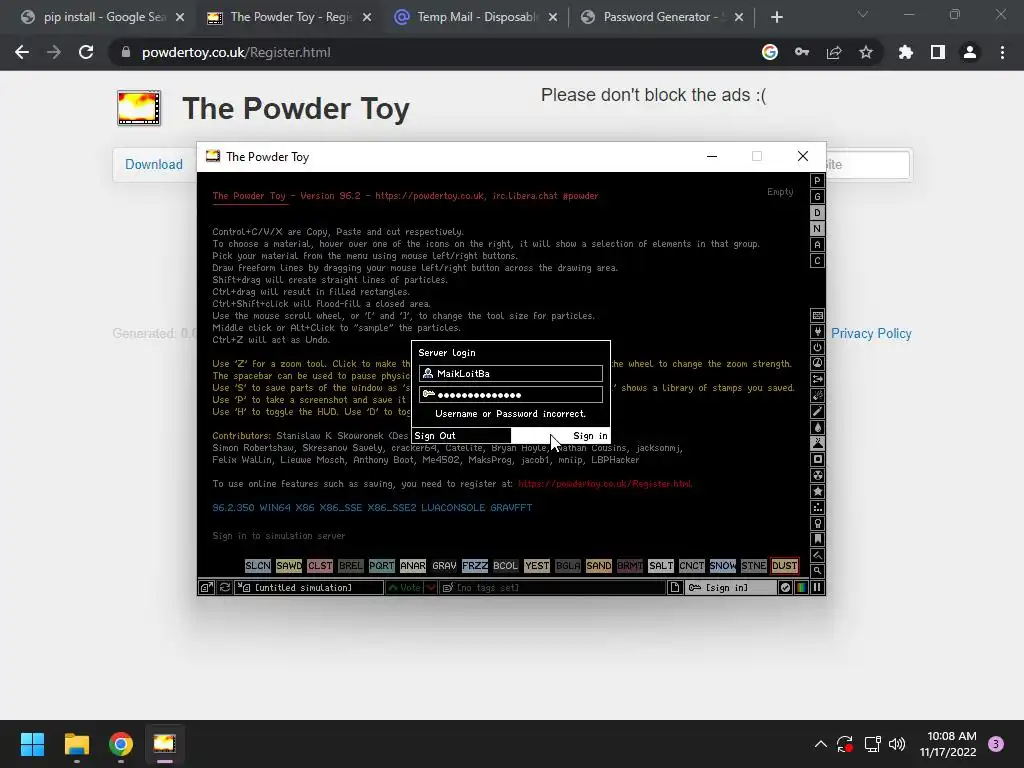Open the Special star menu icon
The width and height of the screenshot is (1024, 768).
pos(817,491)
